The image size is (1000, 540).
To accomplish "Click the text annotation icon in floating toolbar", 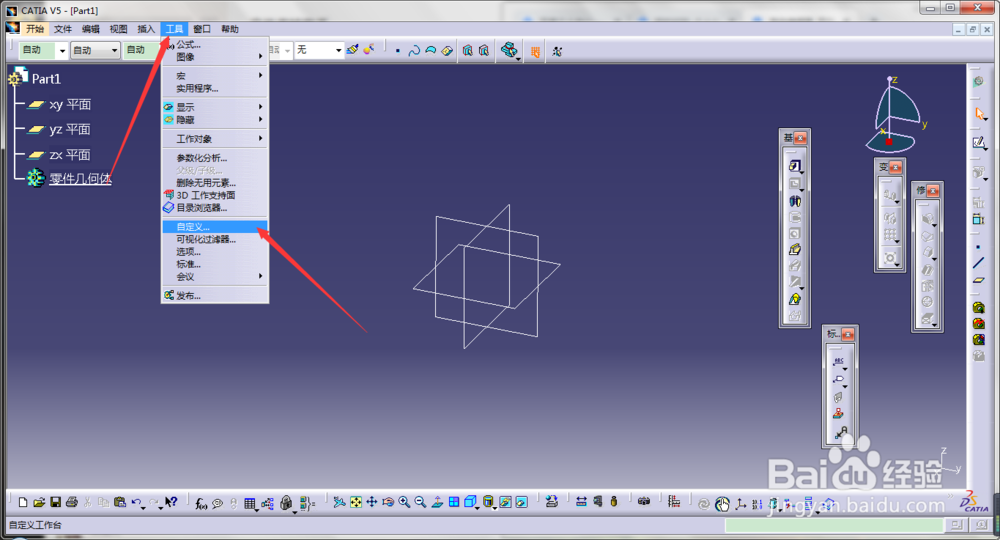I will click(x=838, y=362).
